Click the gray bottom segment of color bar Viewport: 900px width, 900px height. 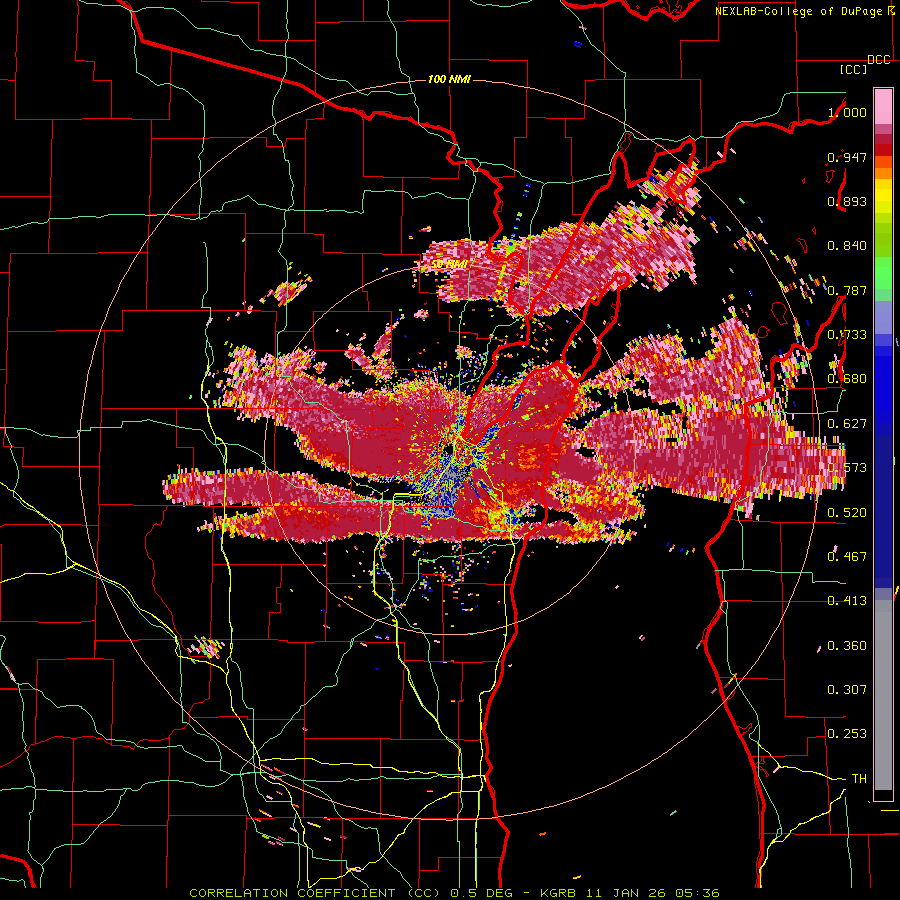(883, 695)
